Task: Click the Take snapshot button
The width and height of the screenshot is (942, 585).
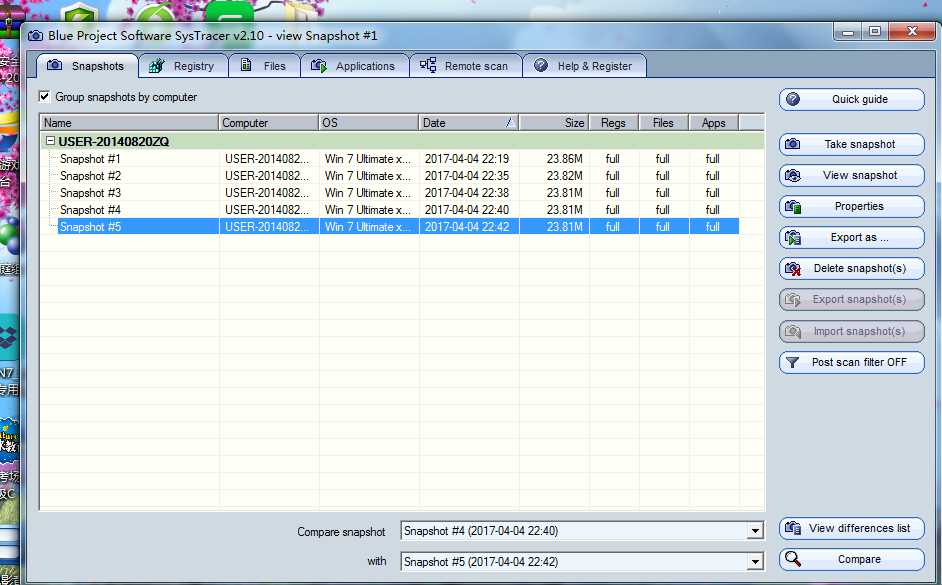Action: [x=852, y=144]
